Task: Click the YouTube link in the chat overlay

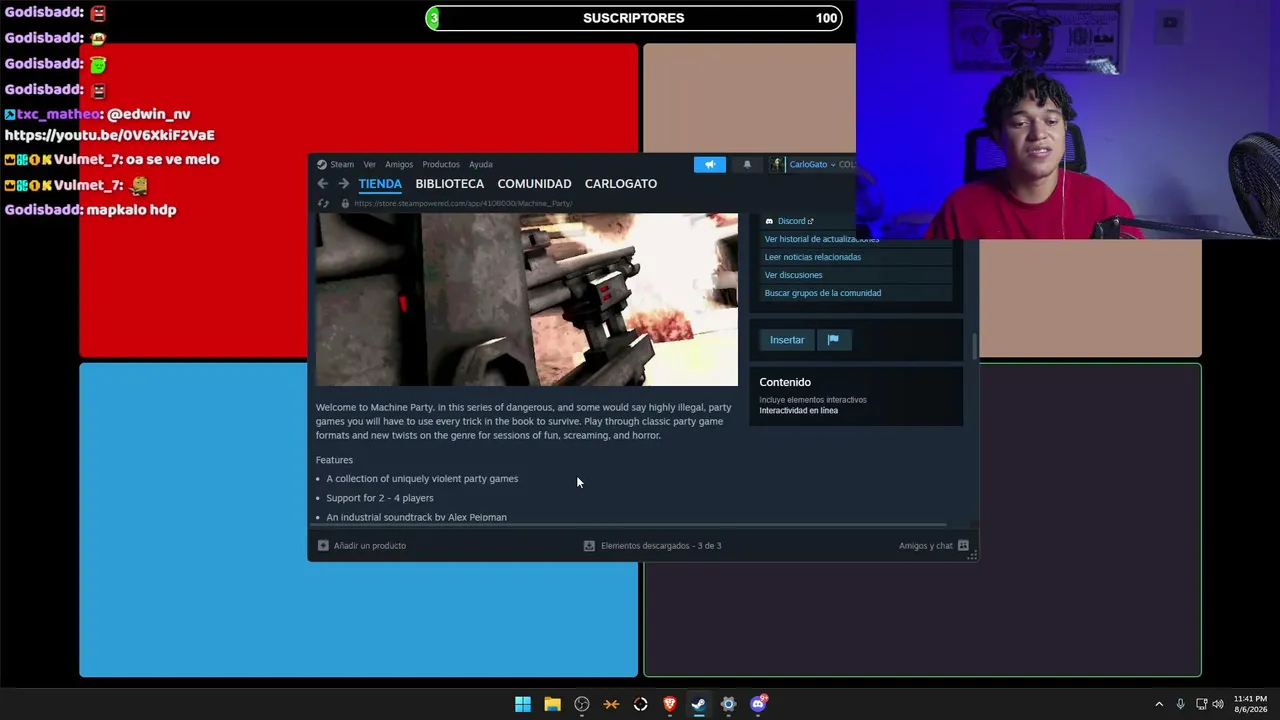Action: click(110, 135)
